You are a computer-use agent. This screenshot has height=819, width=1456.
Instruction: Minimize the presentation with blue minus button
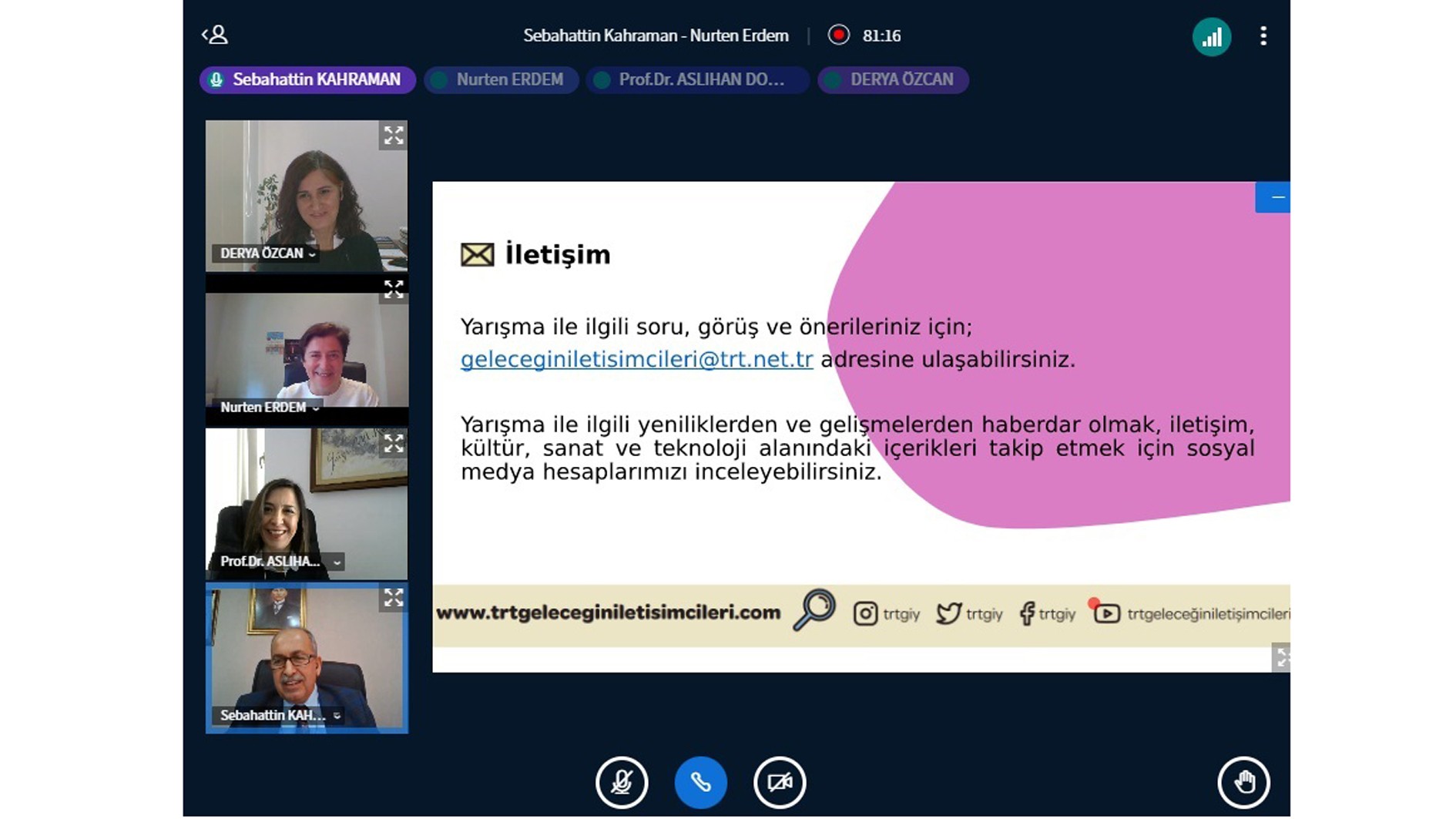tap(1273, 197)
